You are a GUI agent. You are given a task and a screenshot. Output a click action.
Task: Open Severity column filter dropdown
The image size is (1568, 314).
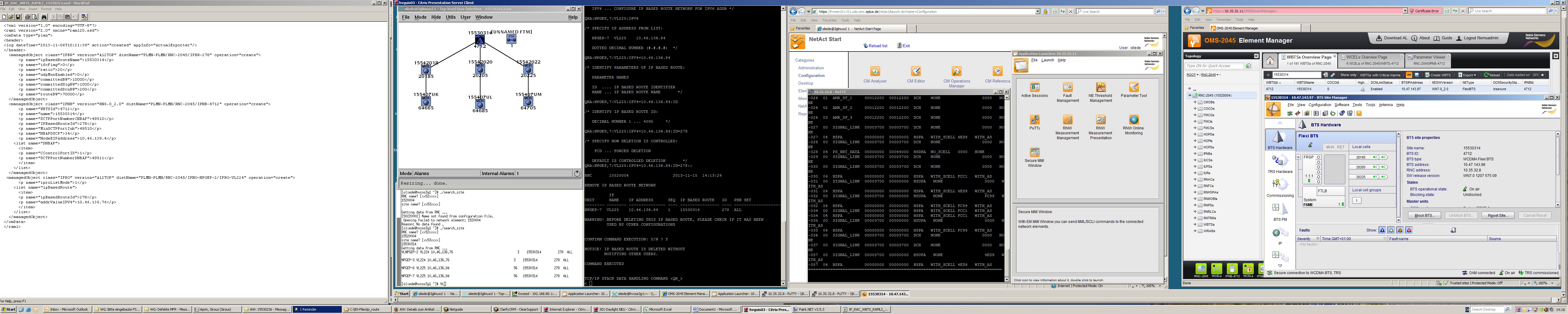pyautogui.click(x=1318, y=238)
